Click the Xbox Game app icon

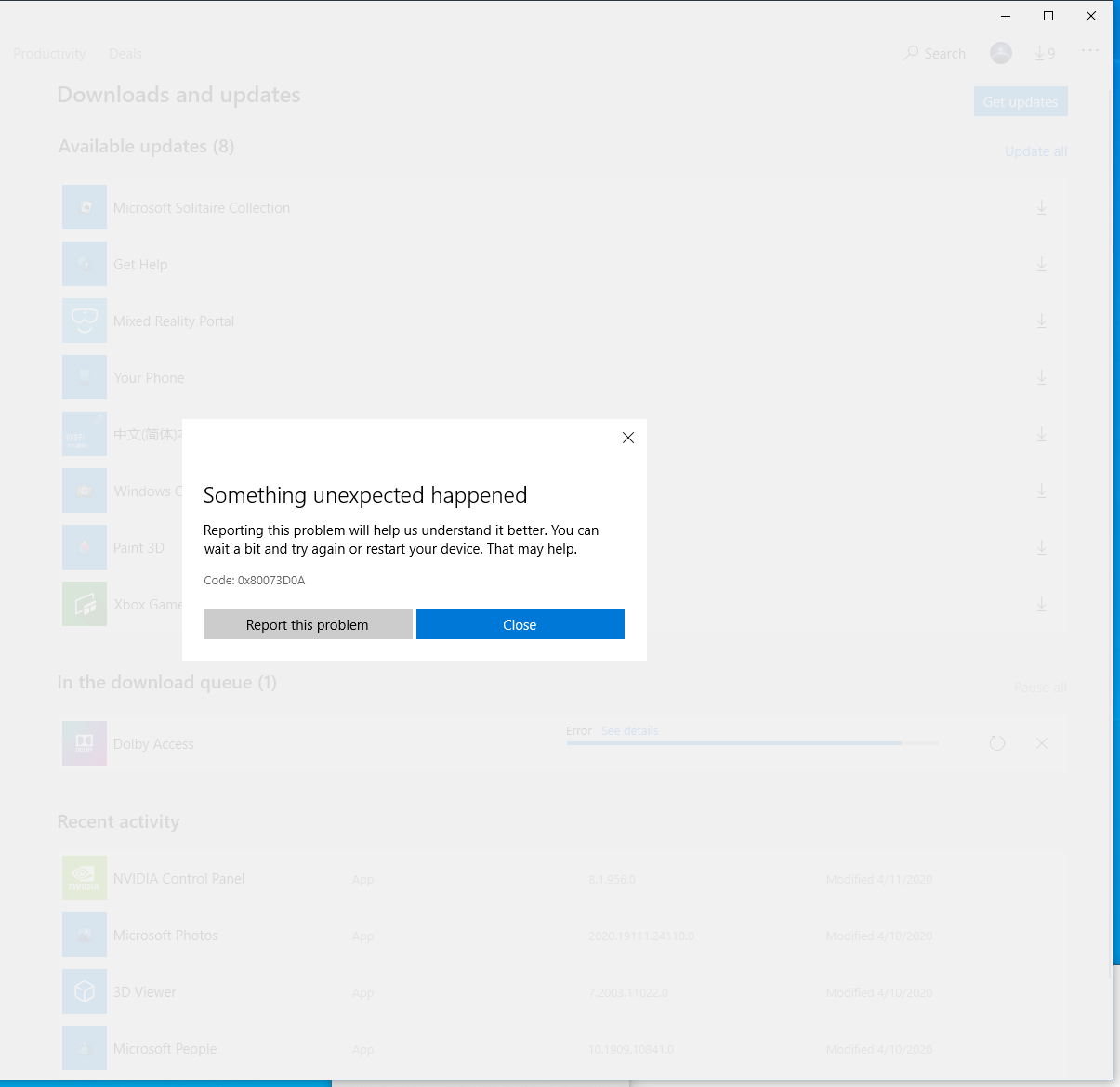click(85, 605)
